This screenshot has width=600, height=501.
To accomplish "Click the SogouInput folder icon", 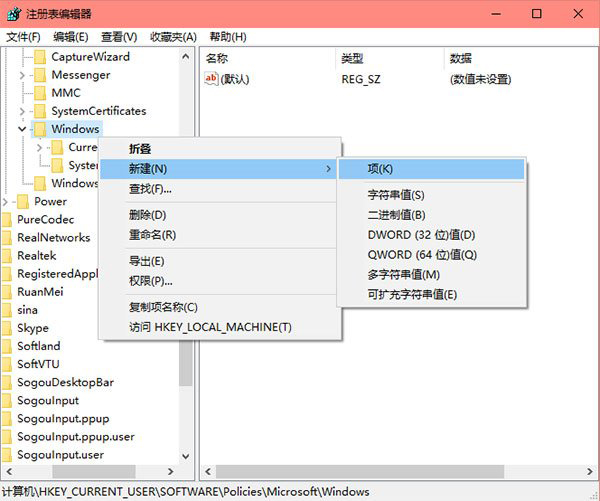I will point(7,400).
